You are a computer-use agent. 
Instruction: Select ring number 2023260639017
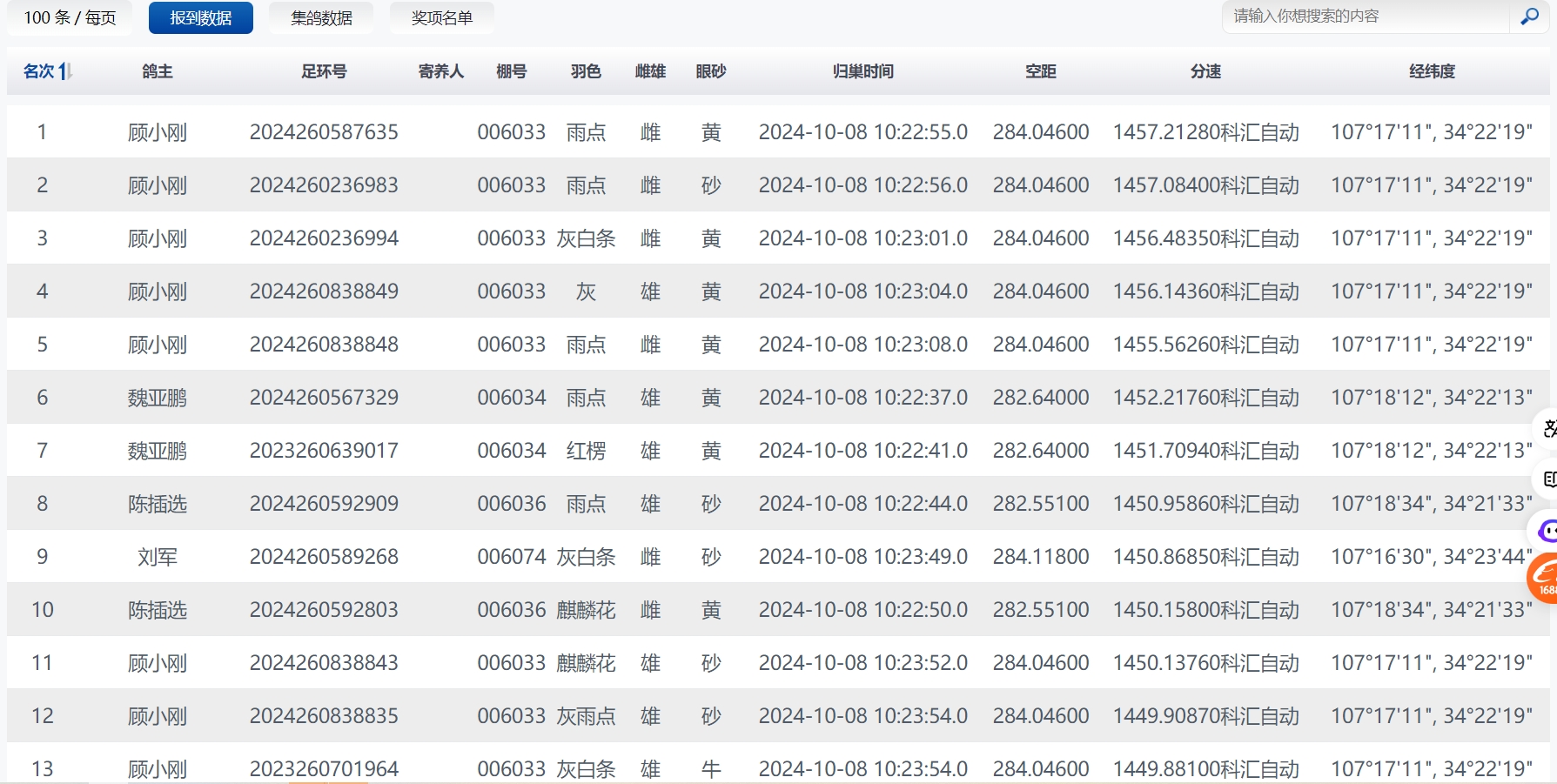[324, 451]
